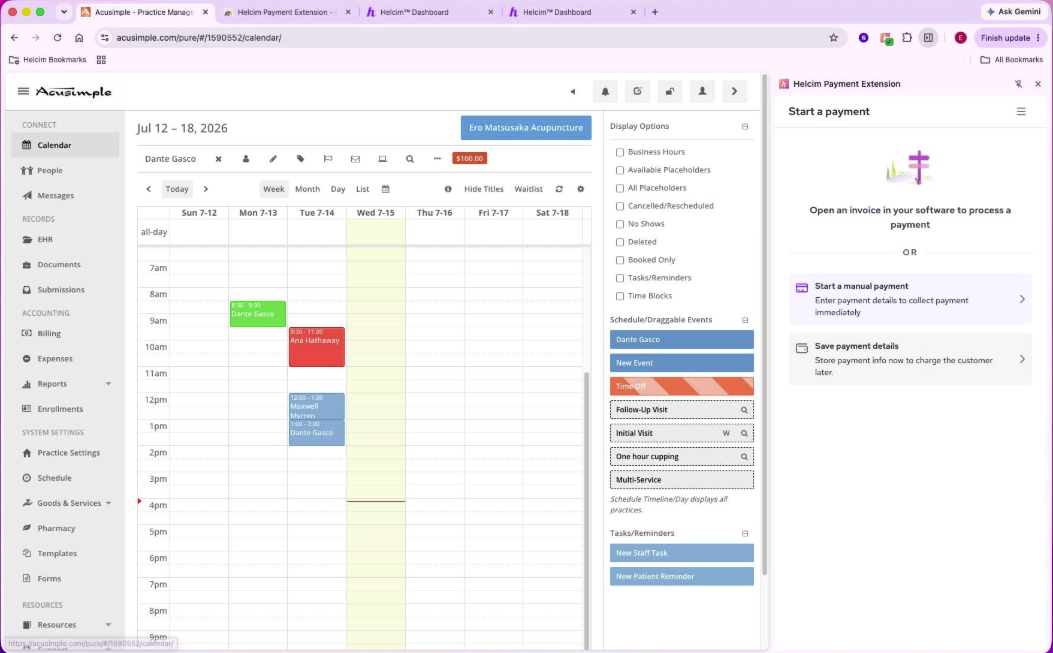The height and width of the screenshot is (653, 1053).
Task: Enable the Deleted checkbox
Action: (620, 243)
